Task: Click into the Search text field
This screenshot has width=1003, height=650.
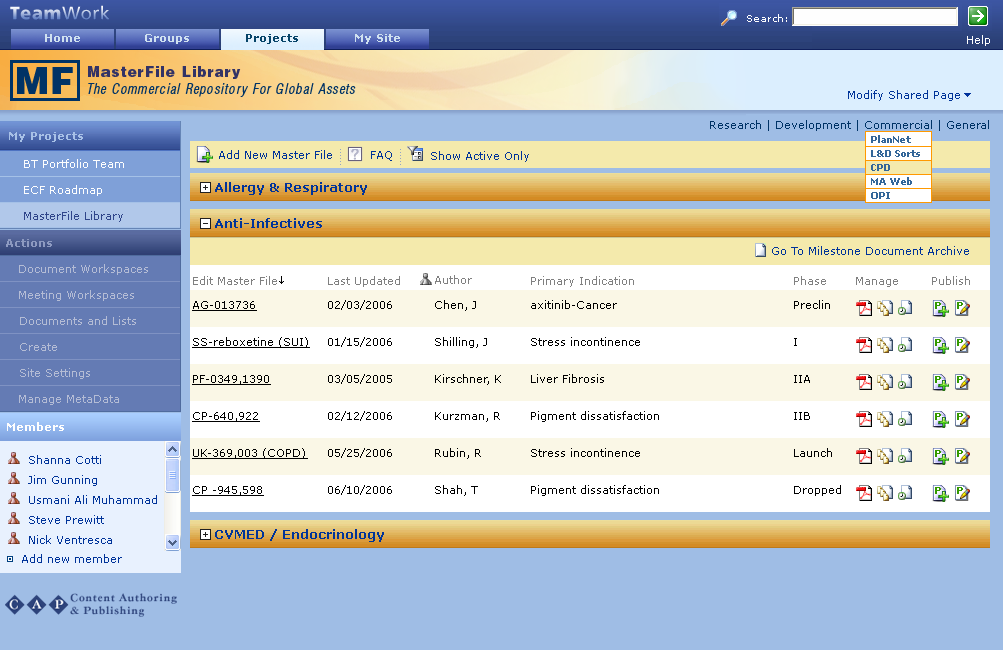Action: pyautogui.click(x=875, y=17)
